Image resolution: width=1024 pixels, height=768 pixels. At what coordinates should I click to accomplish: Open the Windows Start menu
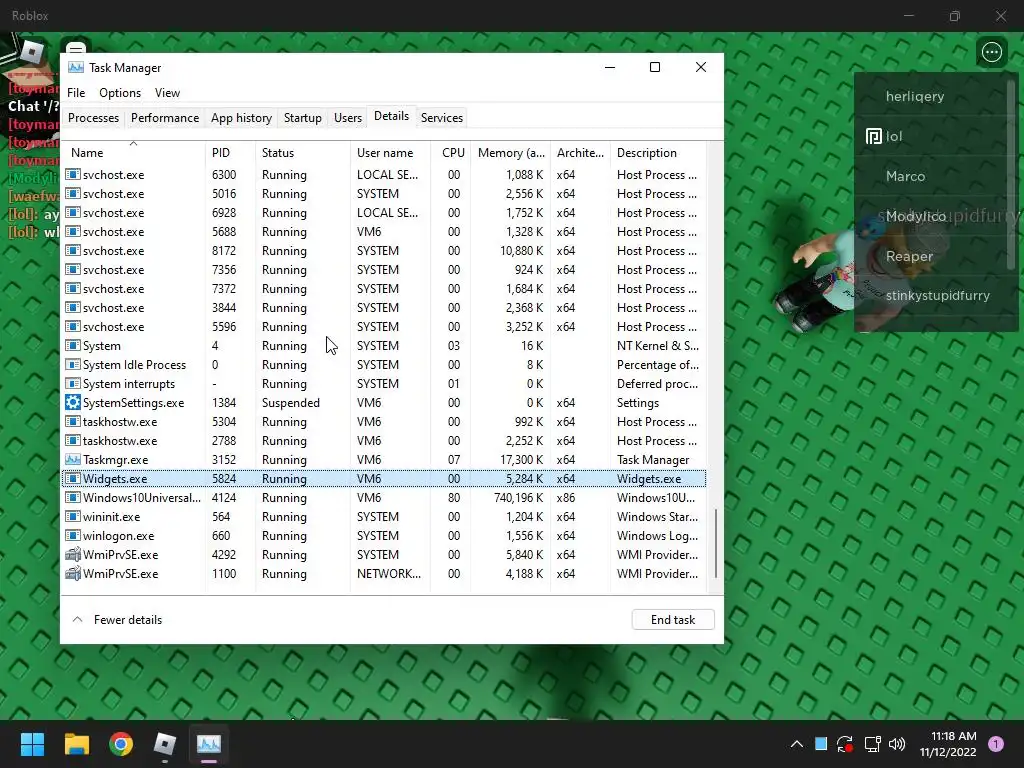tap(32, 744)
